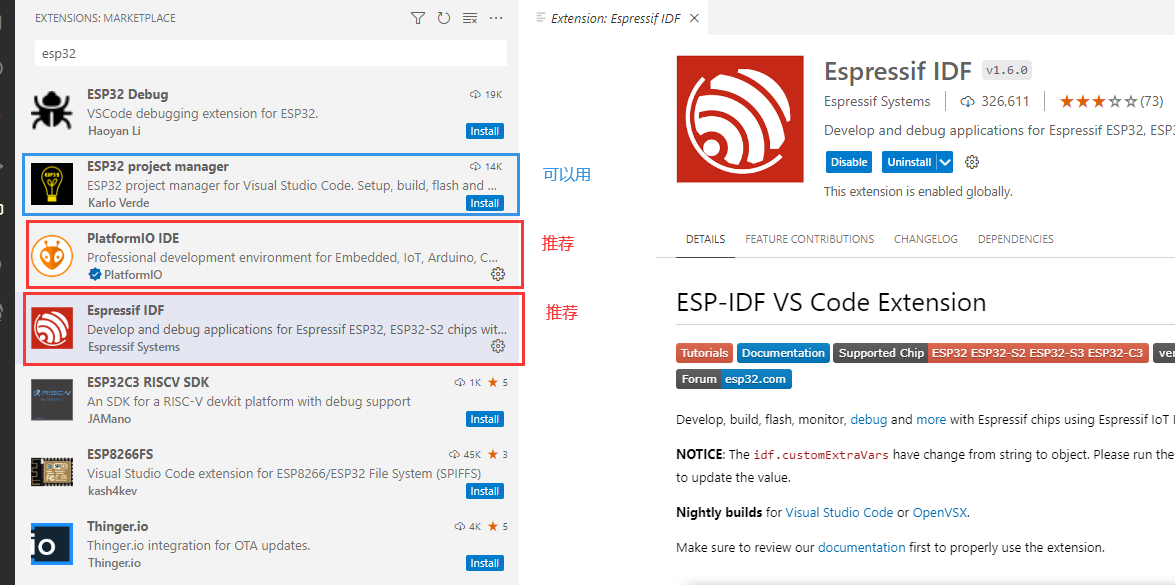The image size is (1175, 585).
Task: Switch to the FEATURE CONTRIBUTIONS tab
Action: [809, 239]
